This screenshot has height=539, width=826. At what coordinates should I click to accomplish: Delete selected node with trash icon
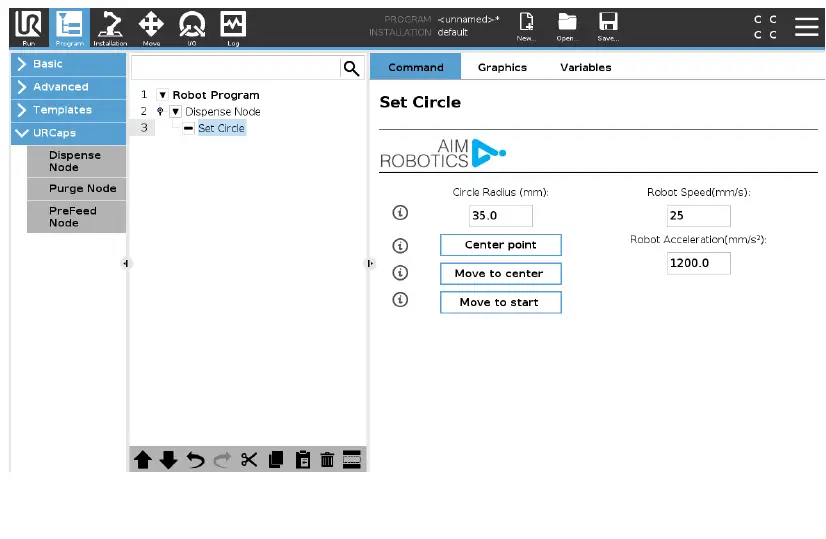coord(327,460)
